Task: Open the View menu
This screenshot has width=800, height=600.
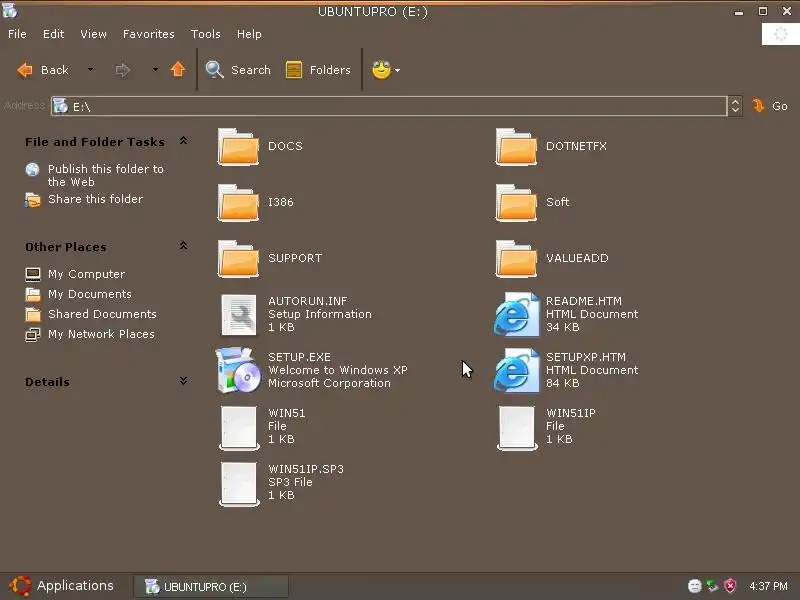Action: pyautogui.click(x=93, y=34)
